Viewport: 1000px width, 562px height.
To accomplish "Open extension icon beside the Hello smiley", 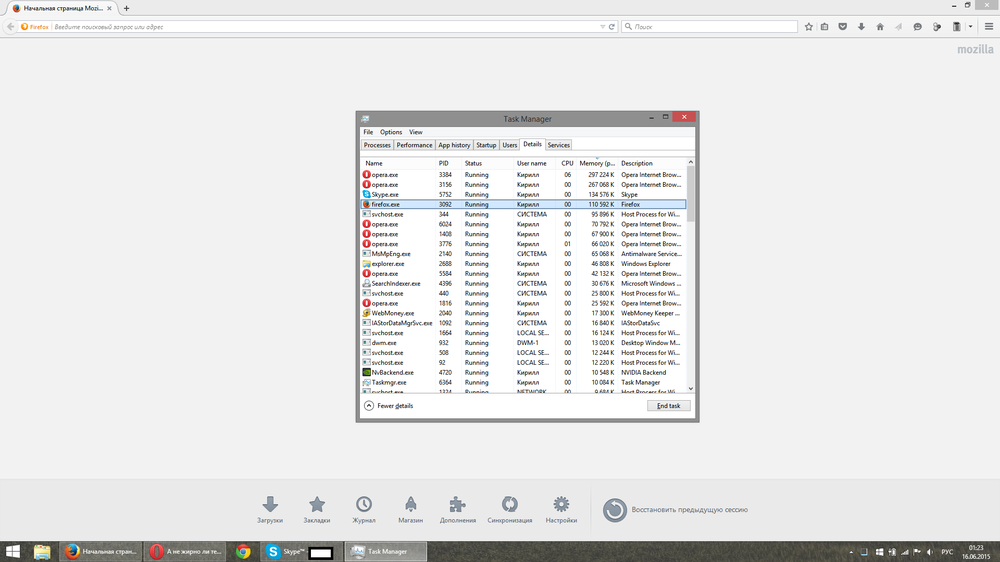I will [x=937, y=27].
